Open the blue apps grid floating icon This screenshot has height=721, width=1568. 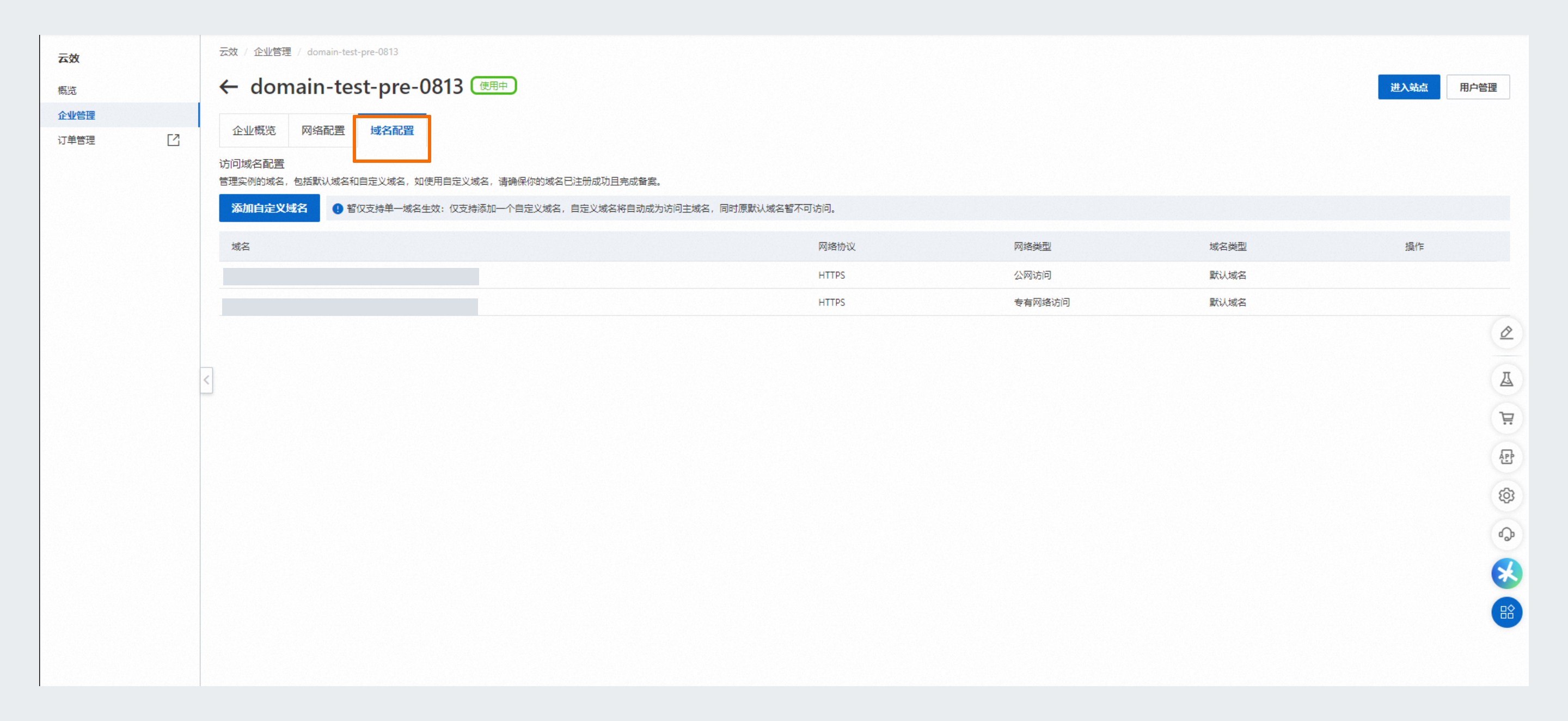[1506, 613]
